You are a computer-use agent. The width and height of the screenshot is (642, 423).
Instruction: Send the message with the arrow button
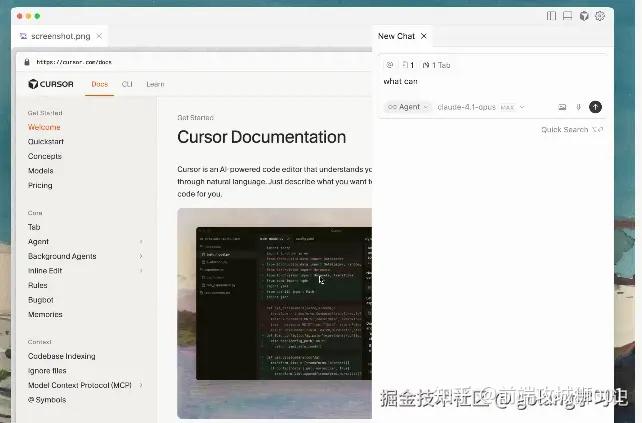coord(595,107)
